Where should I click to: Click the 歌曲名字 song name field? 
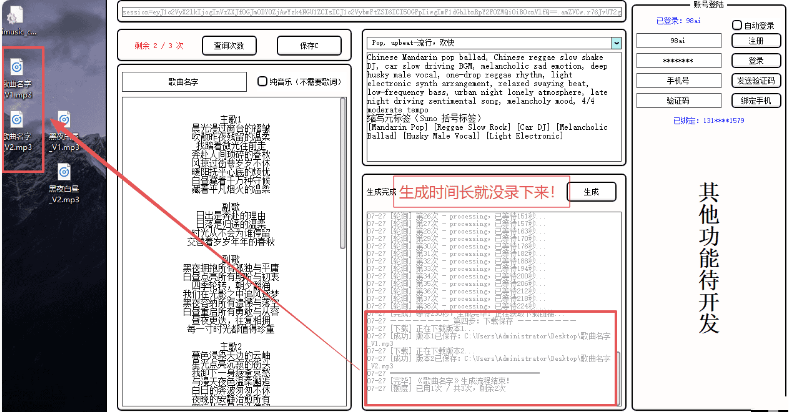[184, 82]
